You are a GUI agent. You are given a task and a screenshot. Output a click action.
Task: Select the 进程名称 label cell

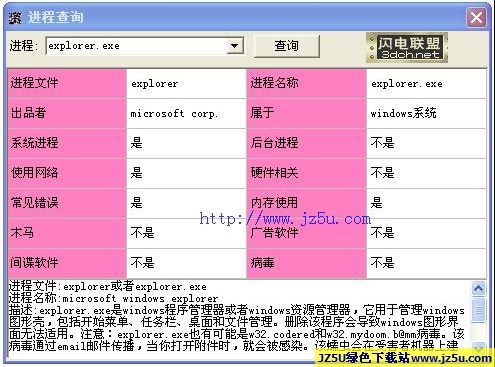pos(306,83)
